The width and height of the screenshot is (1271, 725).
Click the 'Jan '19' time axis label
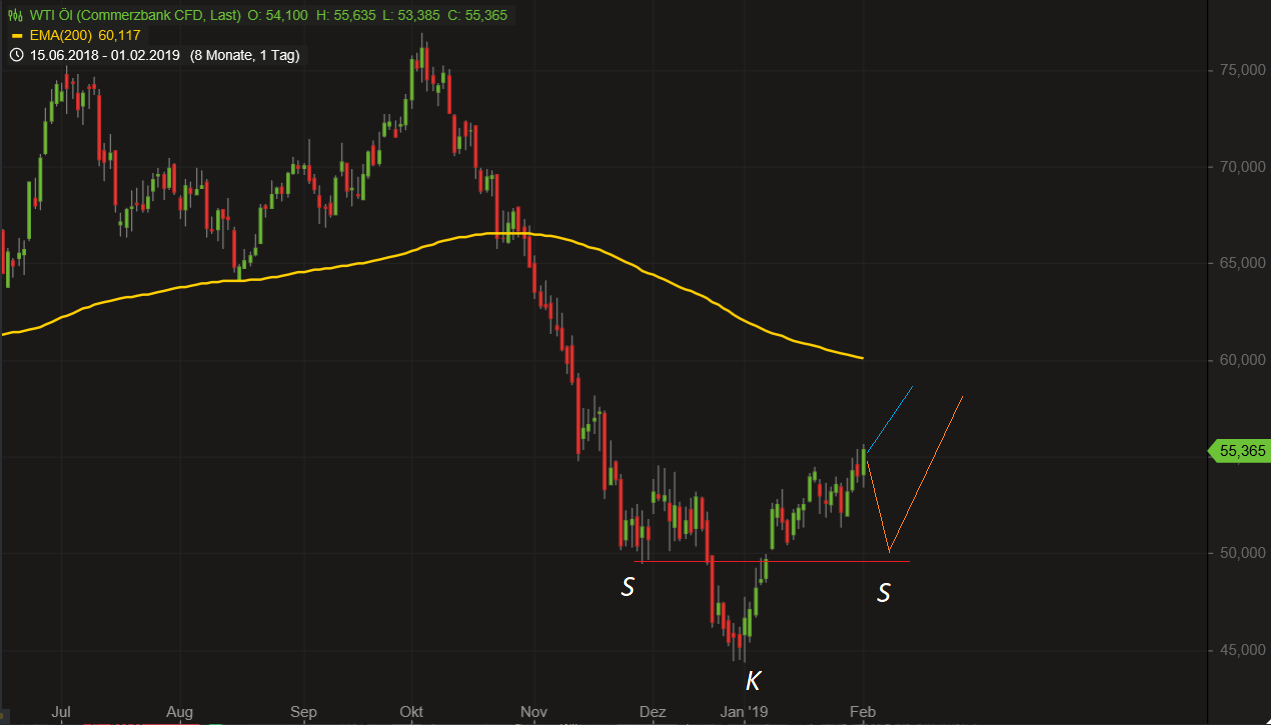point(746,711)
